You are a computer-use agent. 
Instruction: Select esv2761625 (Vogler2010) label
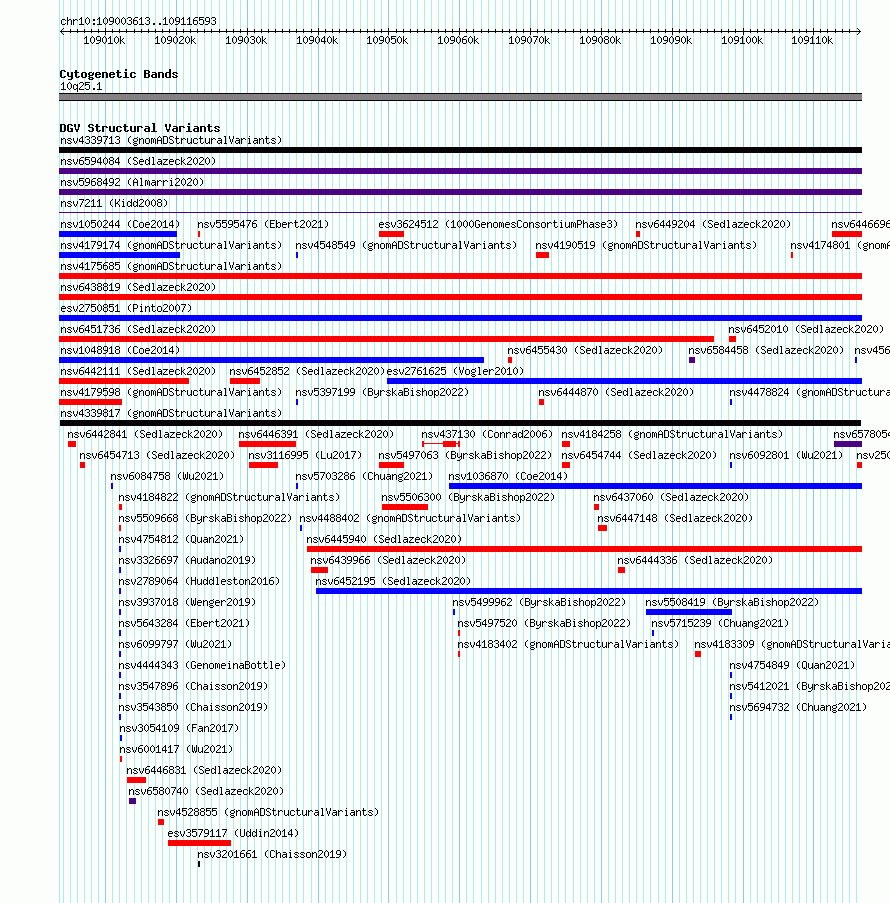click(x=456, y=371)
